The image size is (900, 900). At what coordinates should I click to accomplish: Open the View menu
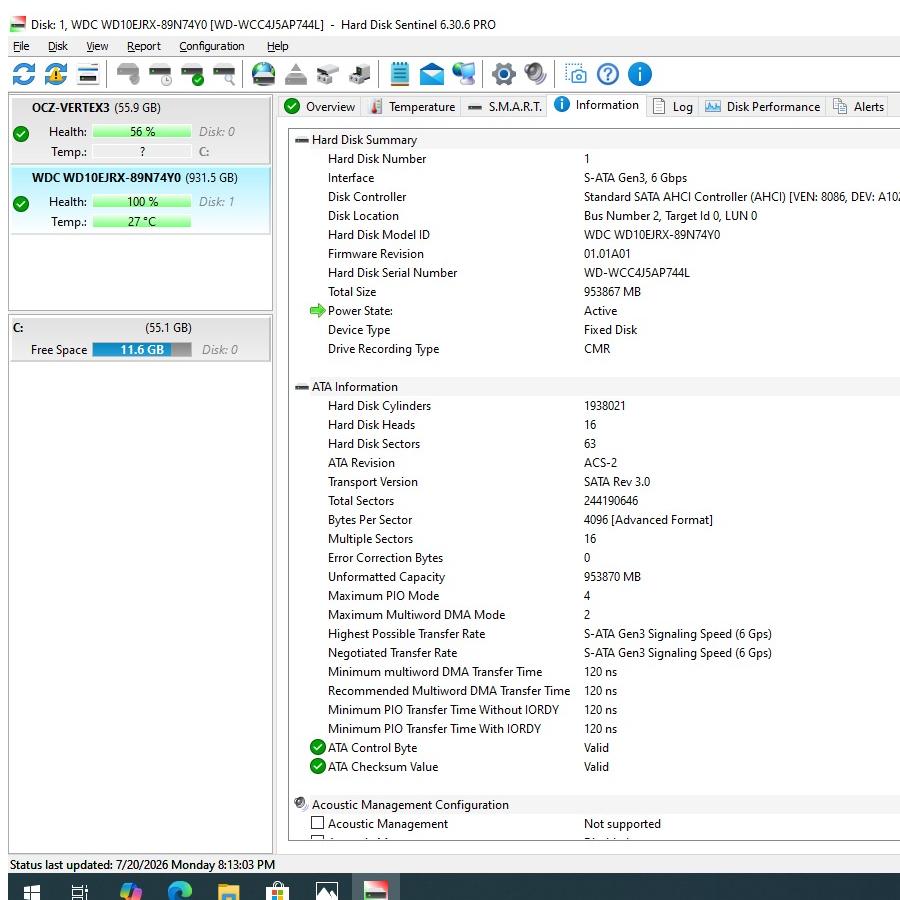coord(97,46)
